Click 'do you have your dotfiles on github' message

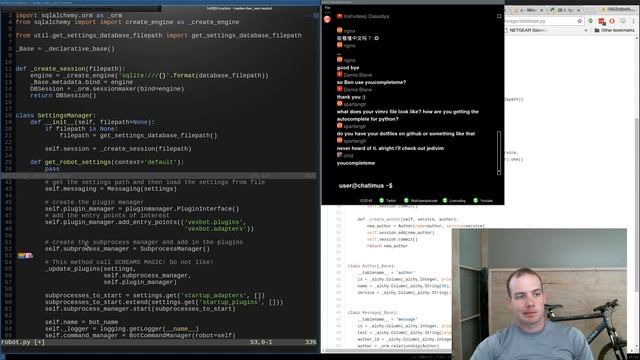pos(406,133)
